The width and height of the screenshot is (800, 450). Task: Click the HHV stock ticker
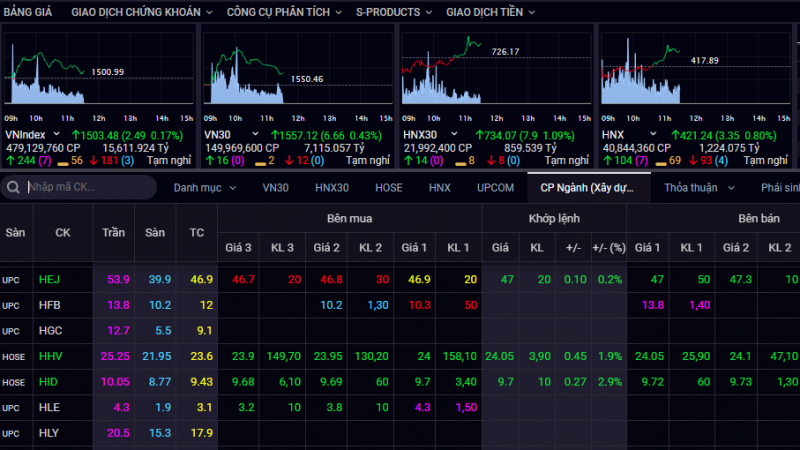point(51,356)
